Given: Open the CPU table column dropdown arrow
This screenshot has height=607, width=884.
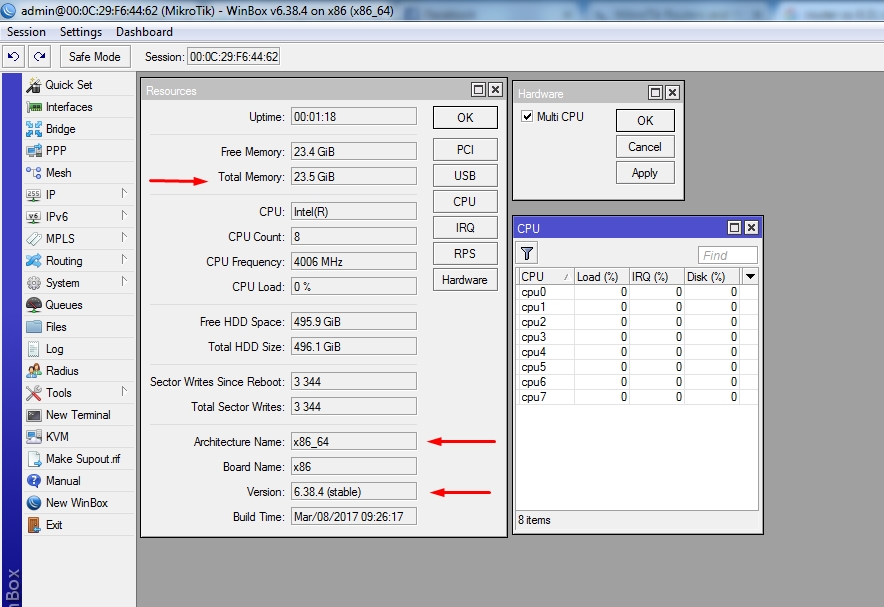Looking at the screenshot, I should pos(749,277).
